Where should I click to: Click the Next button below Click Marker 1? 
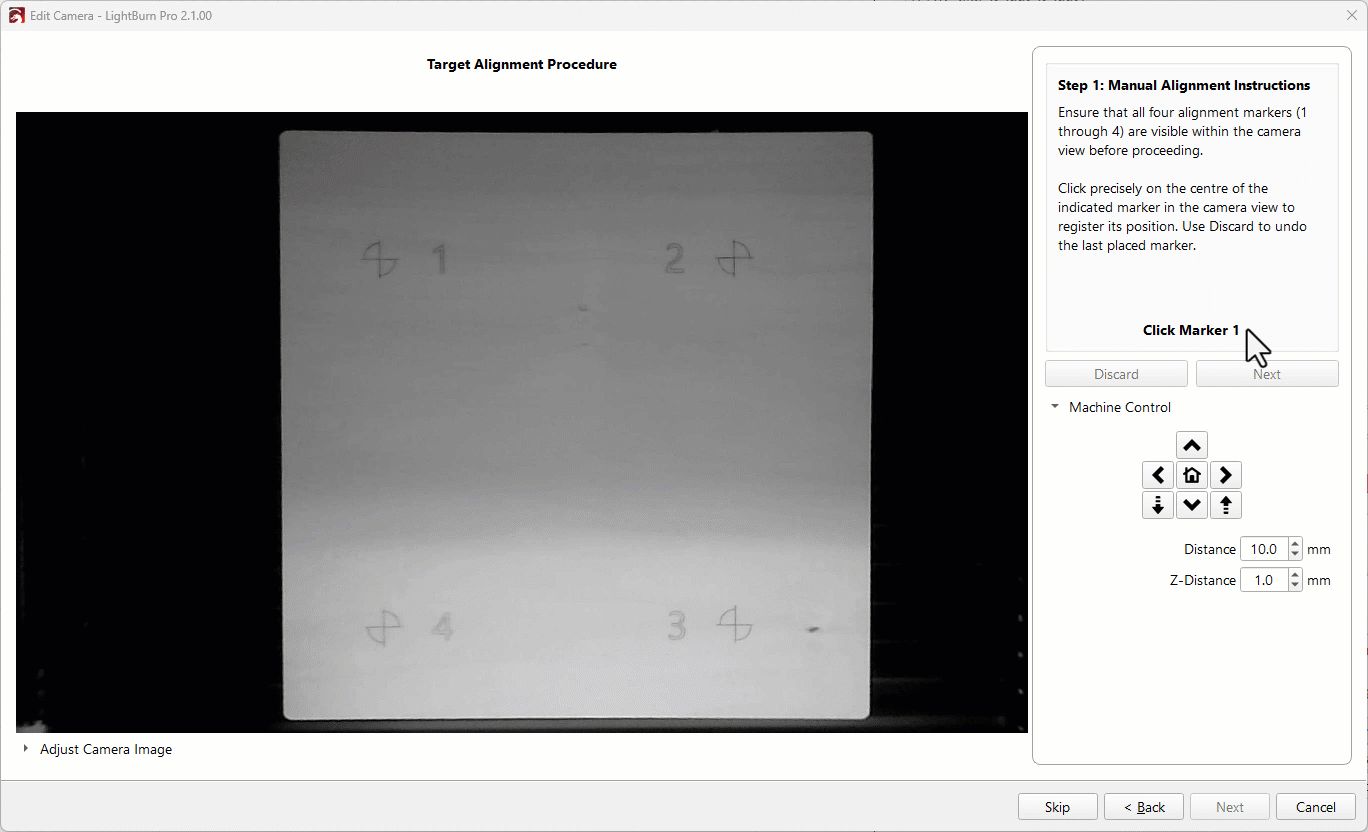(1267, 374)
